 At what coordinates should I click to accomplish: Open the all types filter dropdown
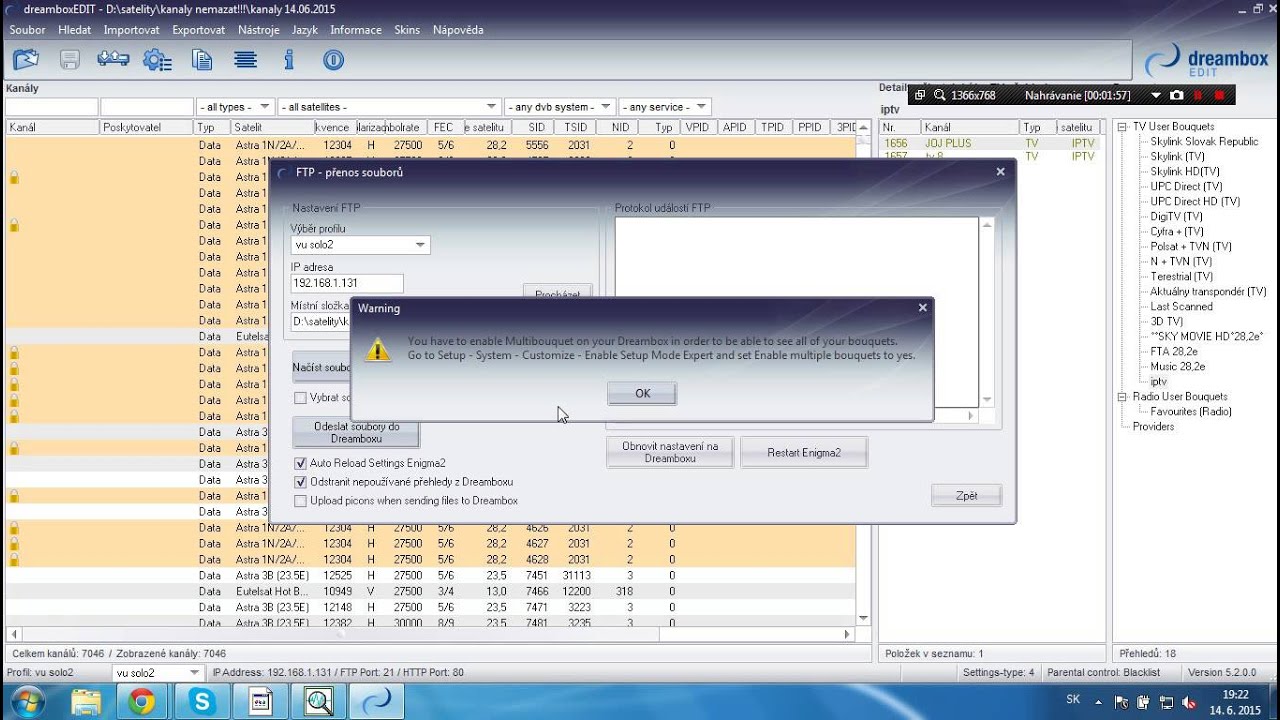pos(265,107)
